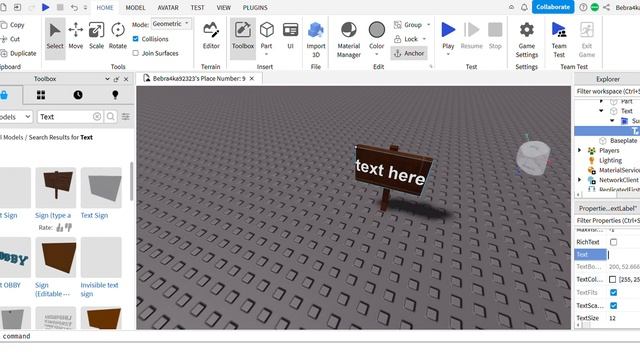Open Toolbox creations lightbulb tab

(115, 95)
